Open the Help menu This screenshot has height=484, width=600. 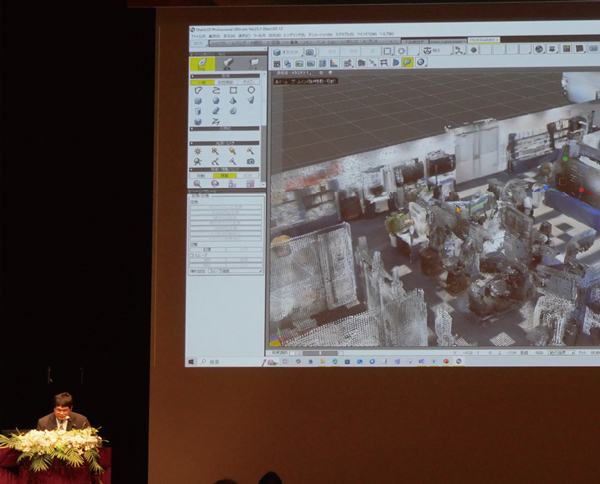pos(386,34)
